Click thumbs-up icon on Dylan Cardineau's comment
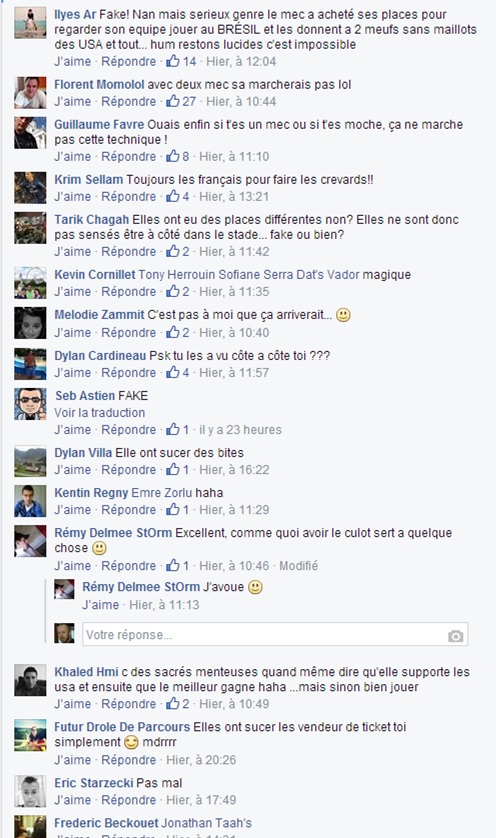 [x=173, y=372]
